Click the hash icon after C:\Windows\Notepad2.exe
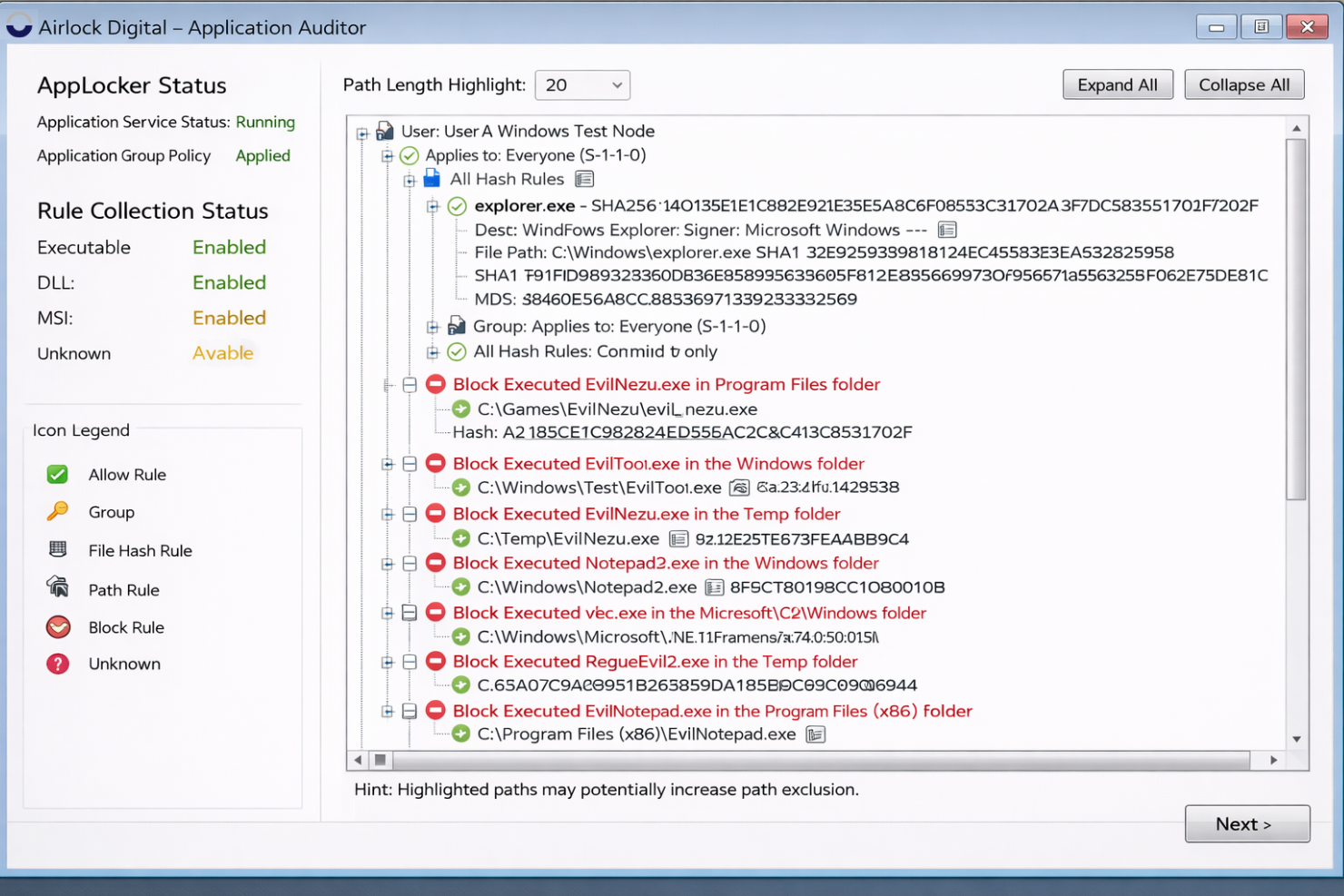The height and width of the screenshot is (896, 1344). point(714,587)
